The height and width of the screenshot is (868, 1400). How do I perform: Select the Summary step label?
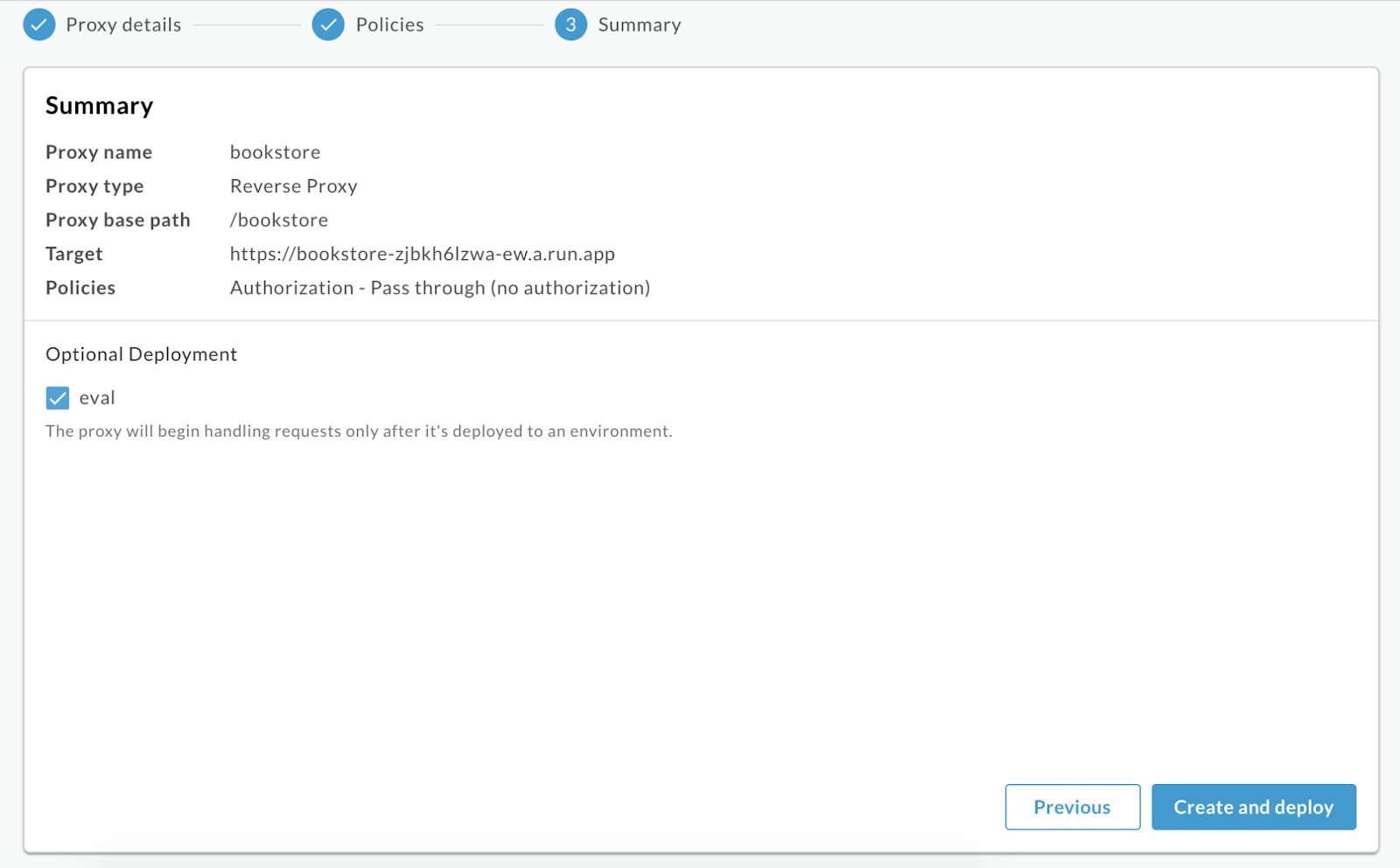click(640, 24)
